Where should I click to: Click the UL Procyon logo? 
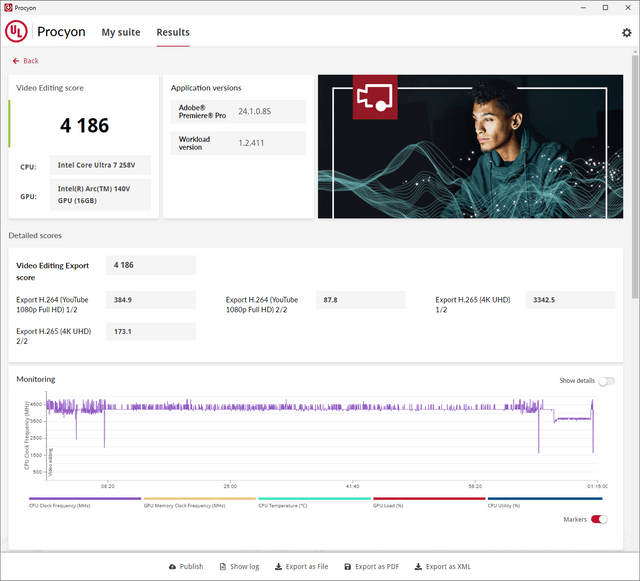coord(16,32)
